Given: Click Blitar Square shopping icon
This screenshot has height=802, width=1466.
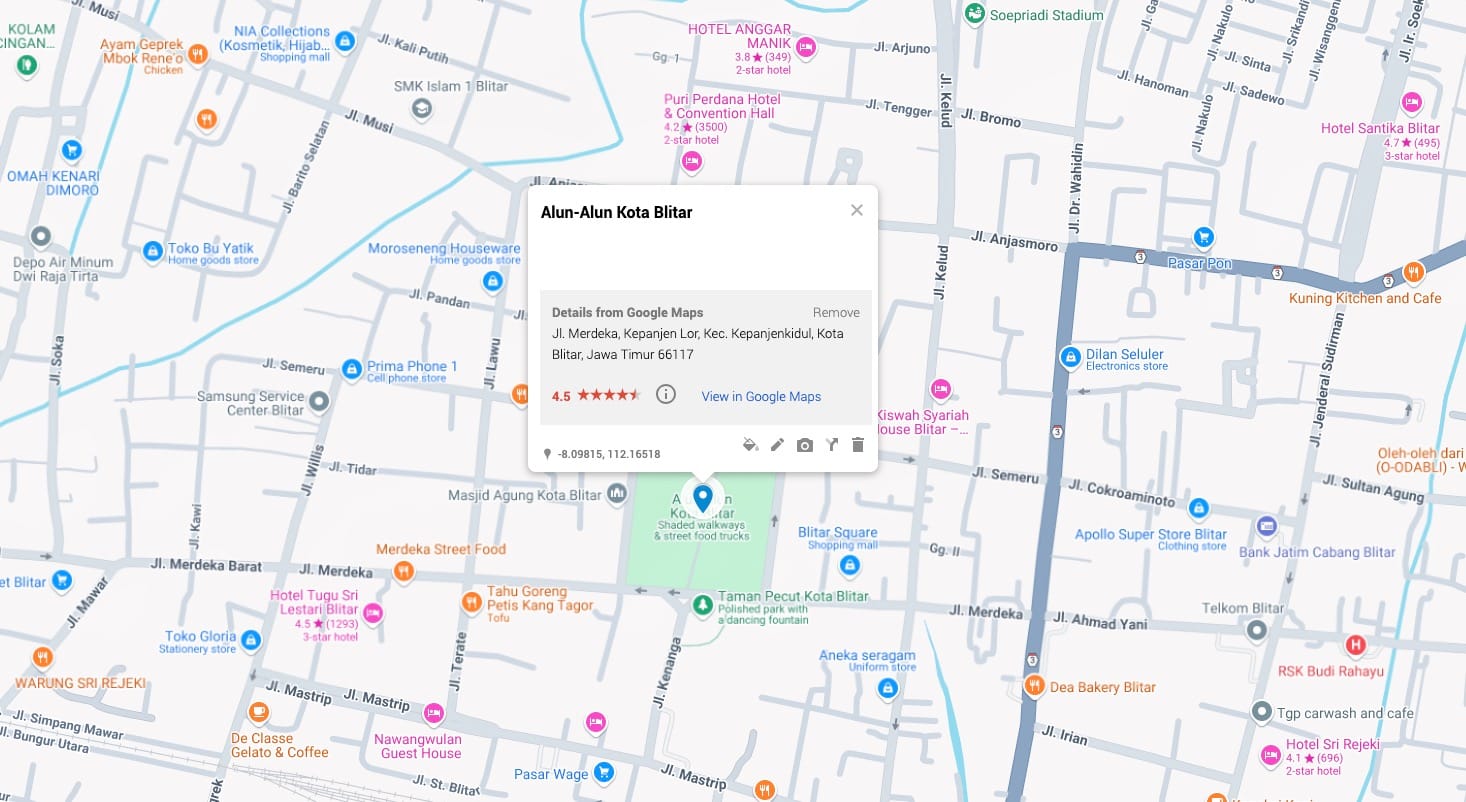Looking at the screenshot, I should (x=850, y=566).
